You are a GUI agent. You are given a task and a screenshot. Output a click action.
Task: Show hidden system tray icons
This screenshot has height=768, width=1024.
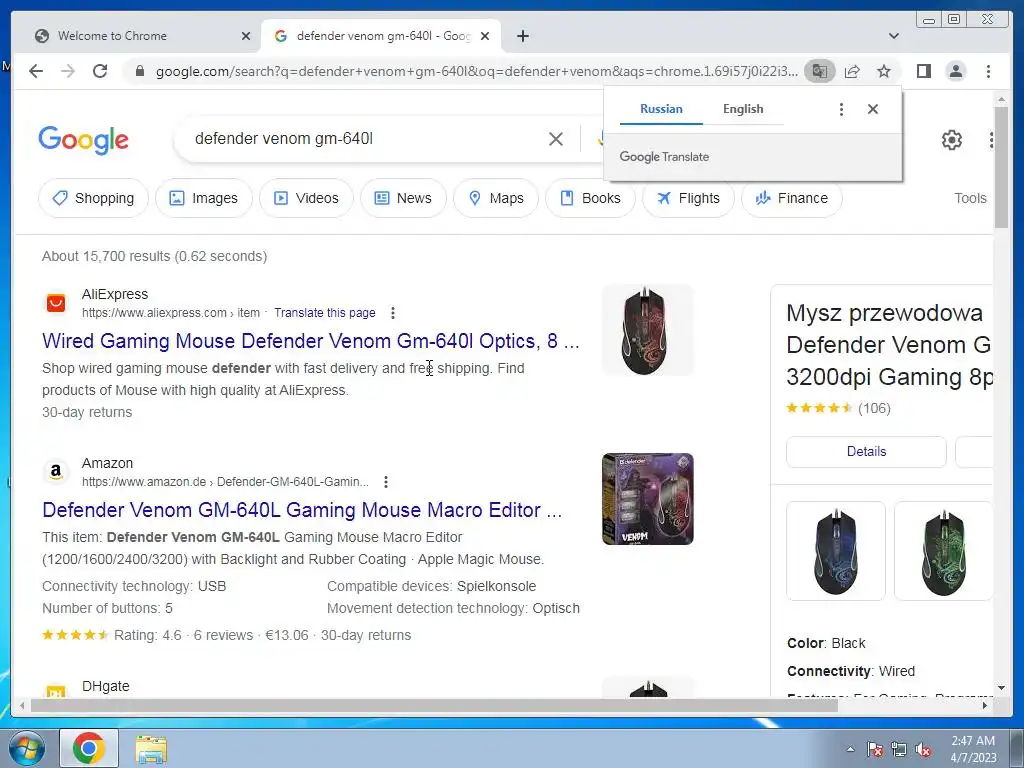coord(850,749)
